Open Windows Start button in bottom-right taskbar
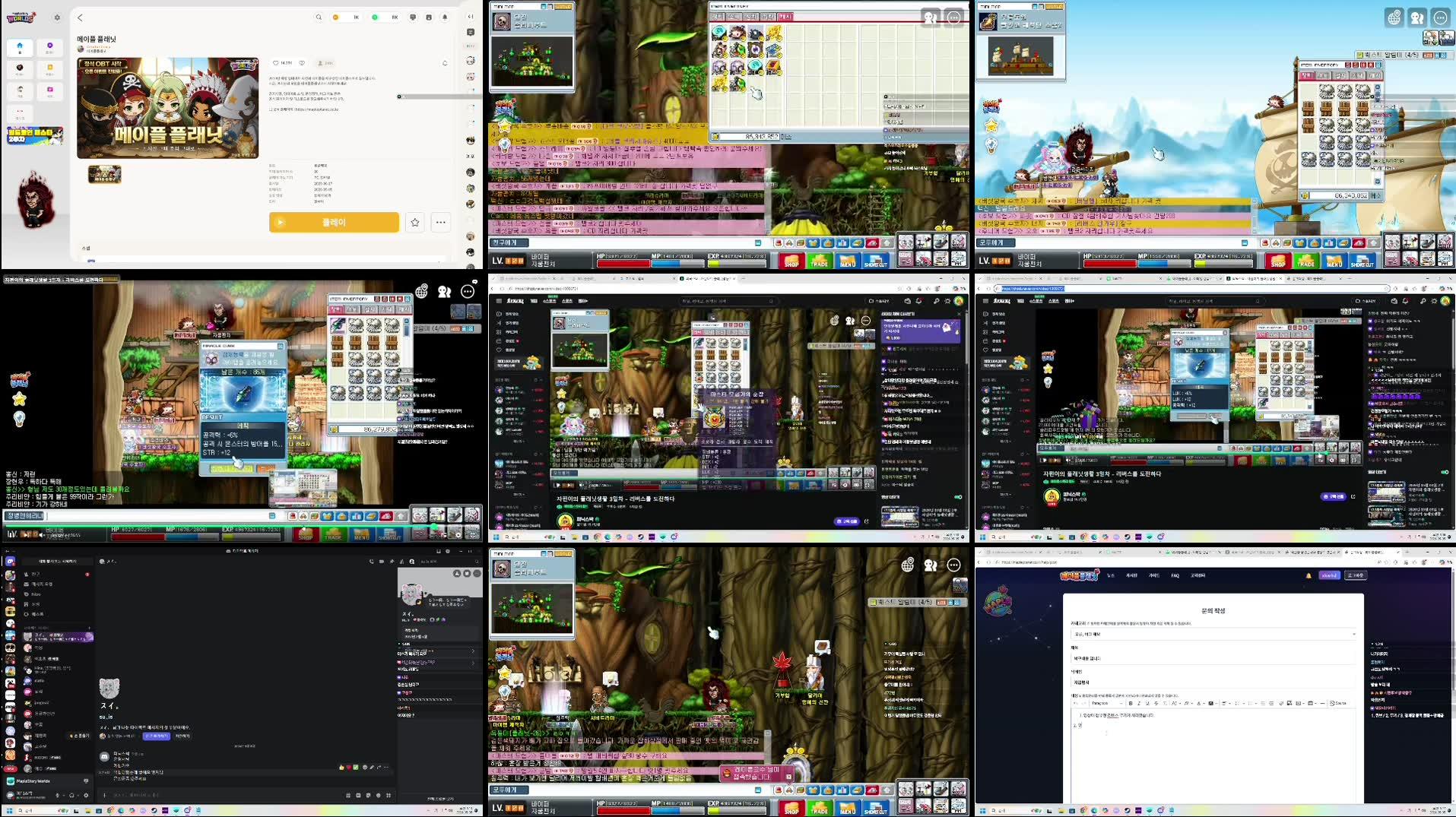Viewport: 1456px width, 817px height. coord(982,811)
